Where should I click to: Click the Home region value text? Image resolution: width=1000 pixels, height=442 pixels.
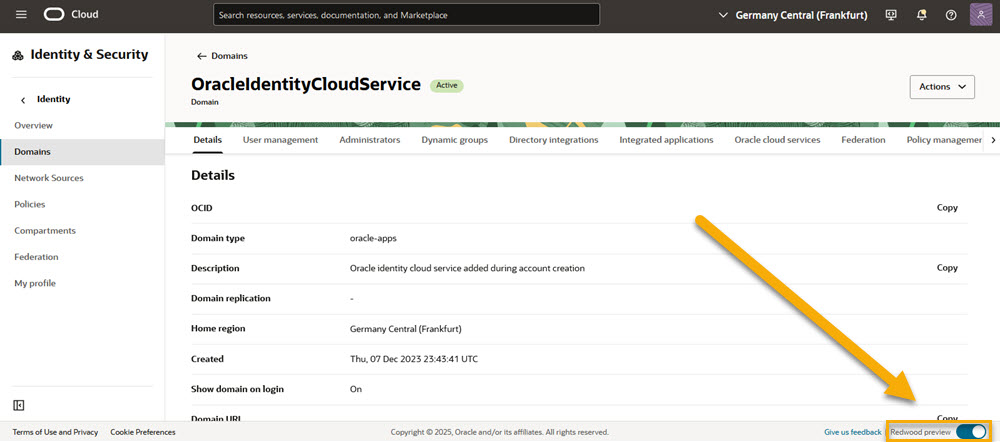pos(406,329)
